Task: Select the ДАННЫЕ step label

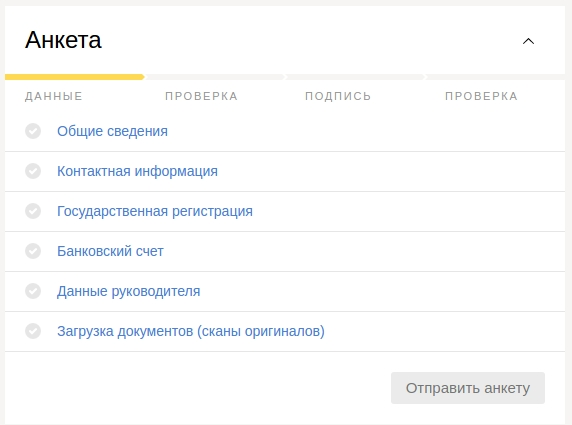Action: [x=54, y=96]
